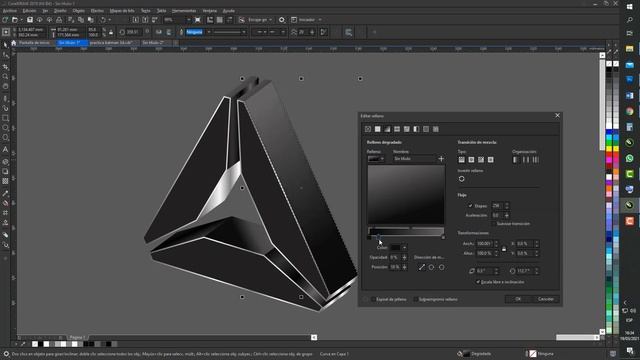Toggle Suavizar transición checkbox

(x=493, y=224)
